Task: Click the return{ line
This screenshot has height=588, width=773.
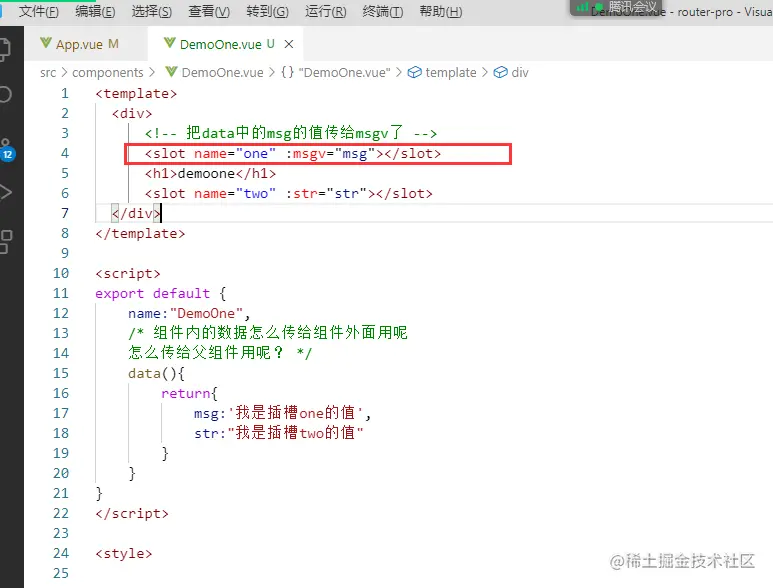Action: point(189,393)
